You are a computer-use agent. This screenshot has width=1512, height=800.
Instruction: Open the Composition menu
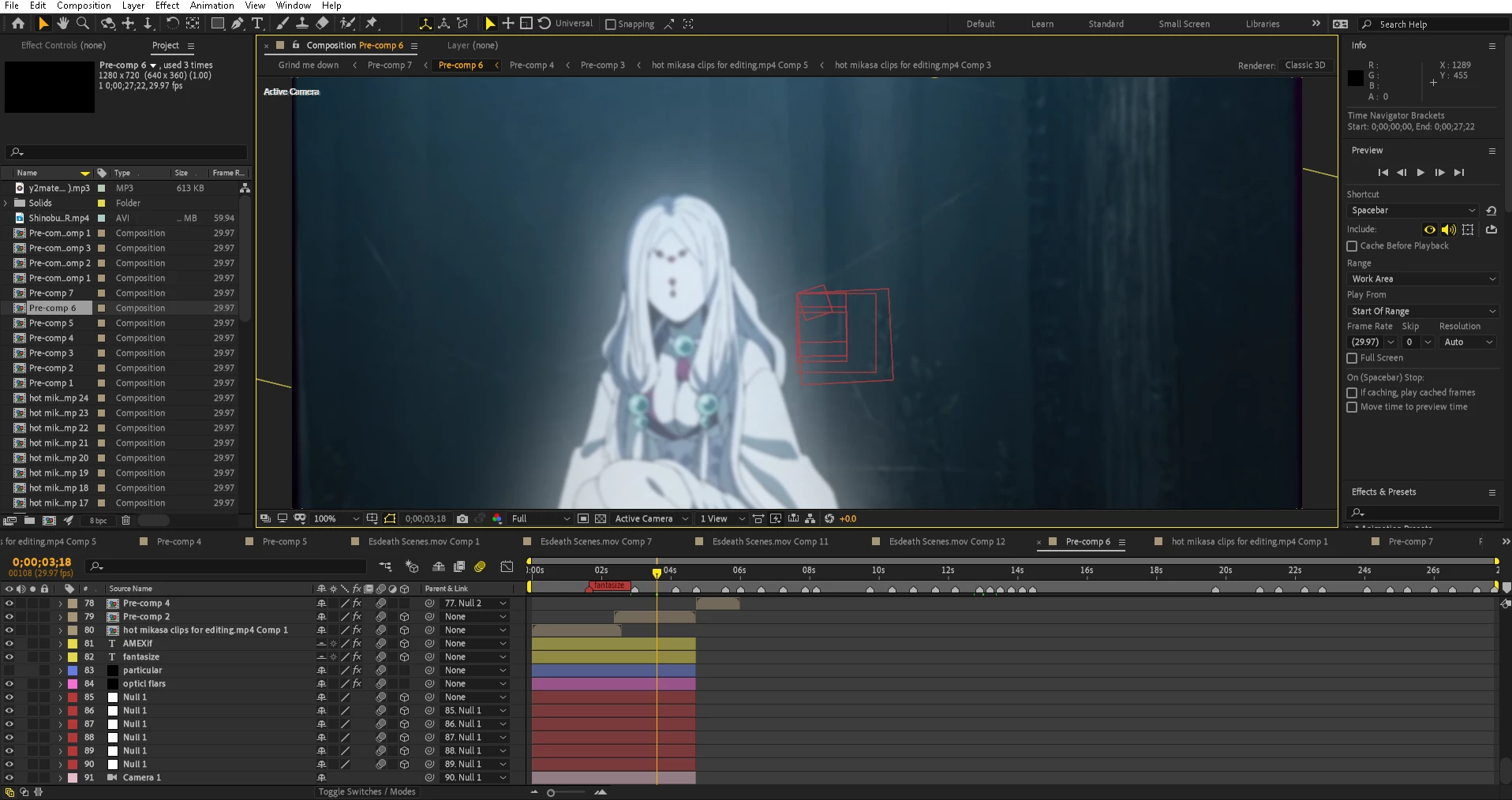point(84,6)
